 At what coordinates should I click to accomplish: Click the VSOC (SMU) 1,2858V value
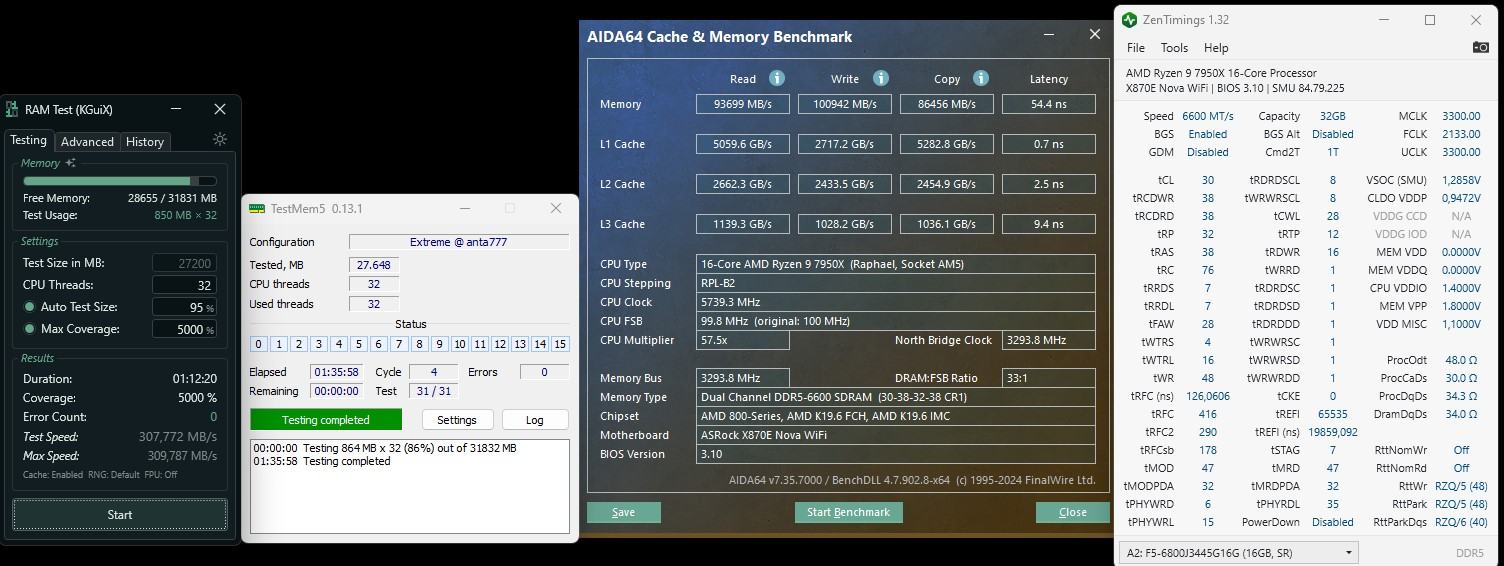[1461, 180]
